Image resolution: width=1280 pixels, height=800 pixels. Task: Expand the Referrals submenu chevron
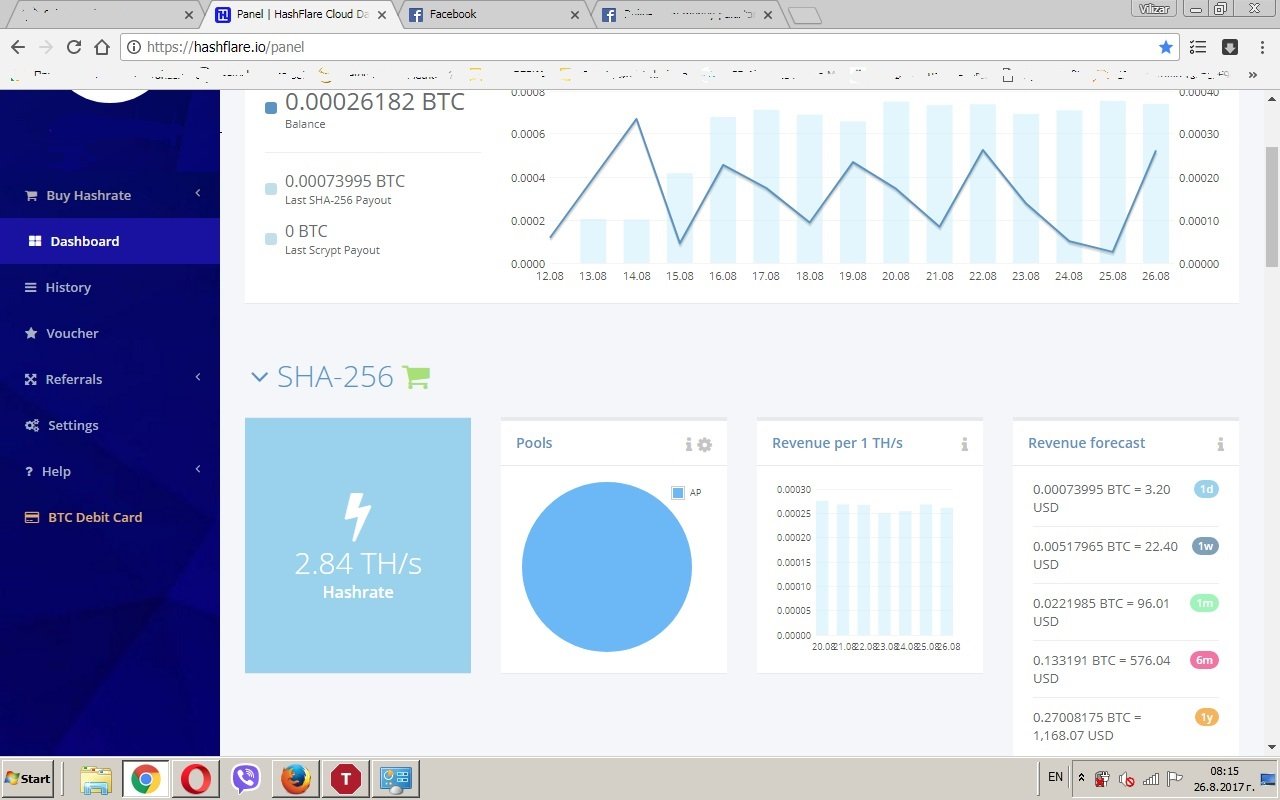198,377
